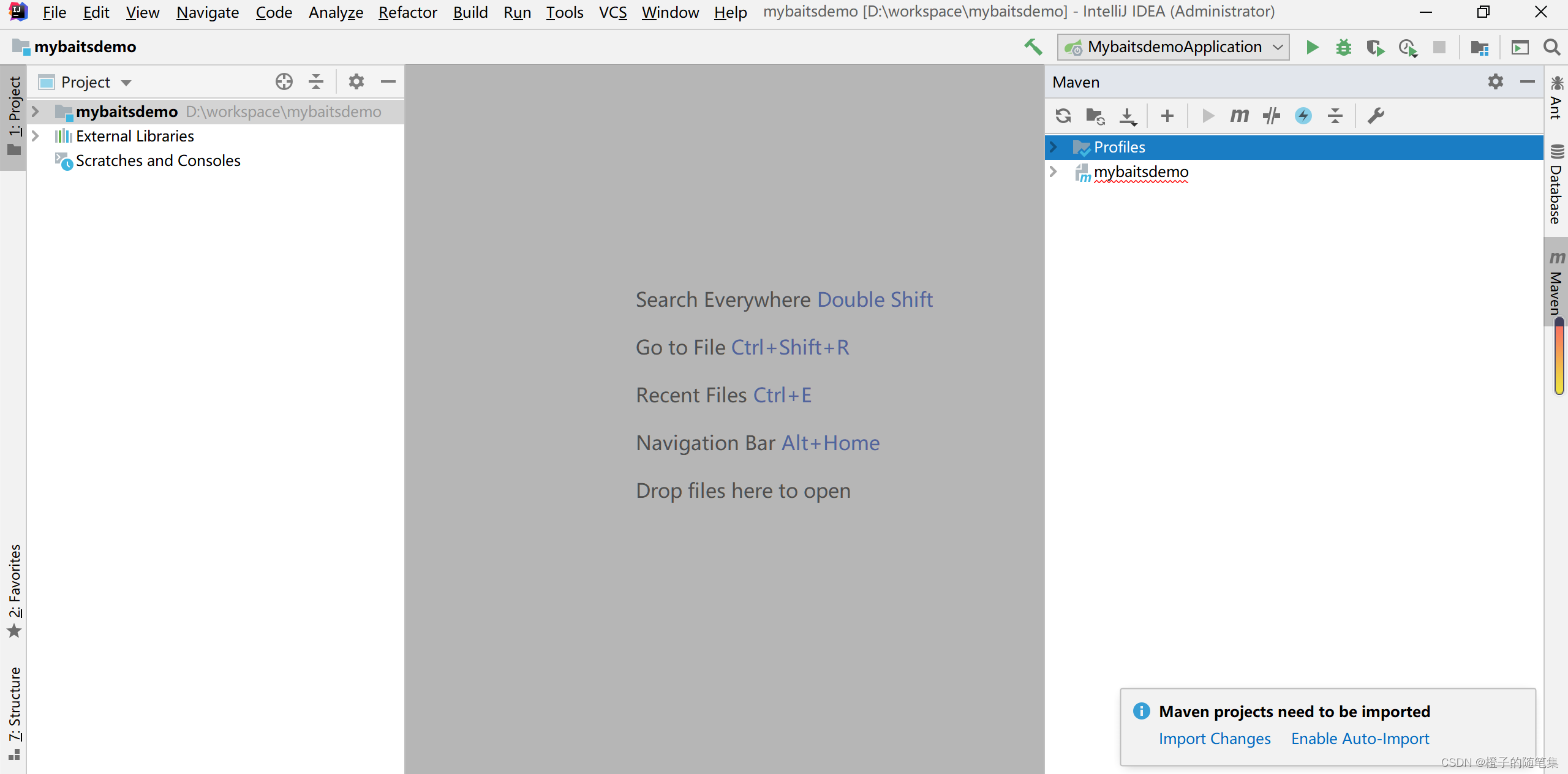This screenshot has height=774, width=1568.
Task: Open MybaitsdemoApplication run configuration dropdown
Action: [1173, 47]
